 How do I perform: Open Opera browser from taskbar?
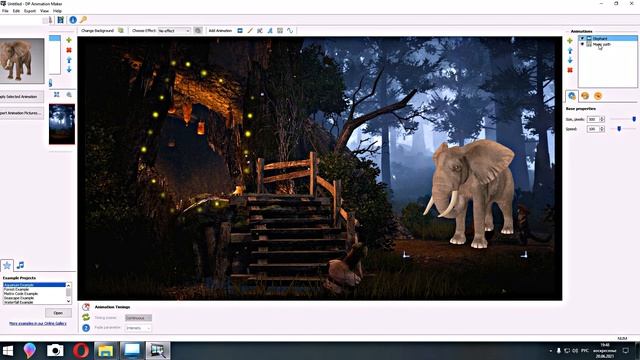[x=80, y=351]
